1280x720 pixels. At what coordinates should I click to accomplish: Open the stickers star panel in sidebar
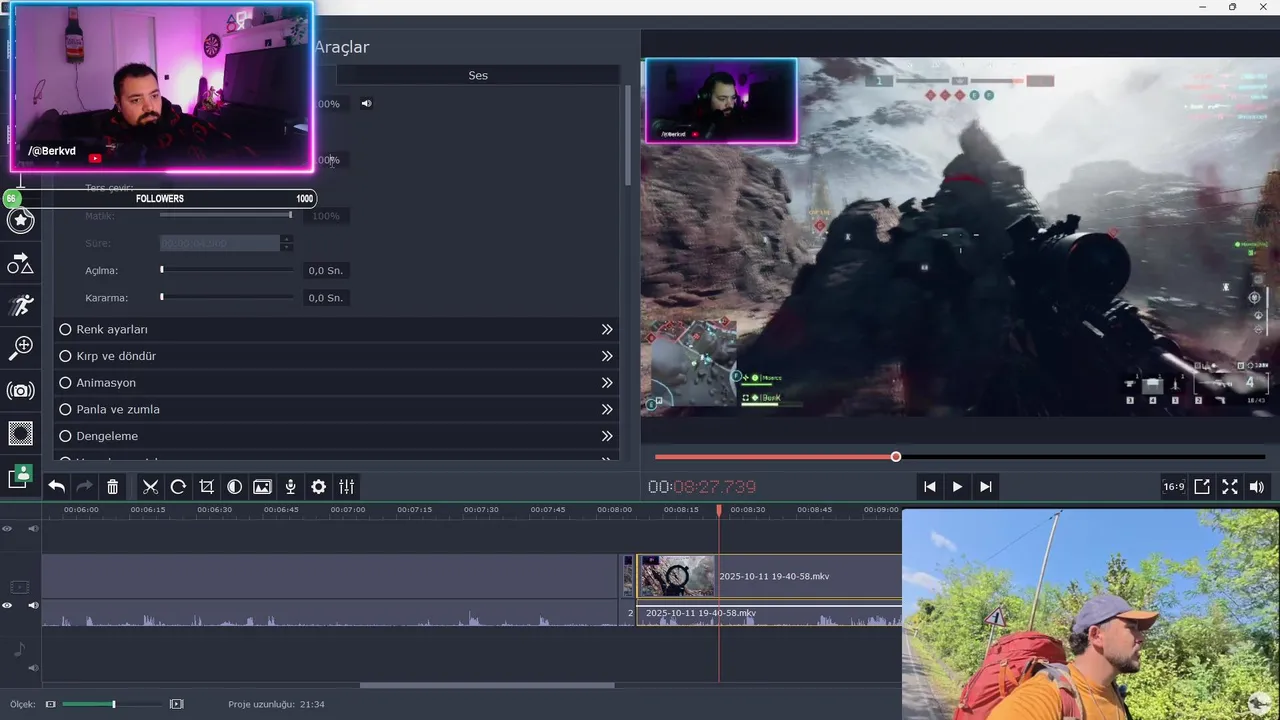(20, 220)
